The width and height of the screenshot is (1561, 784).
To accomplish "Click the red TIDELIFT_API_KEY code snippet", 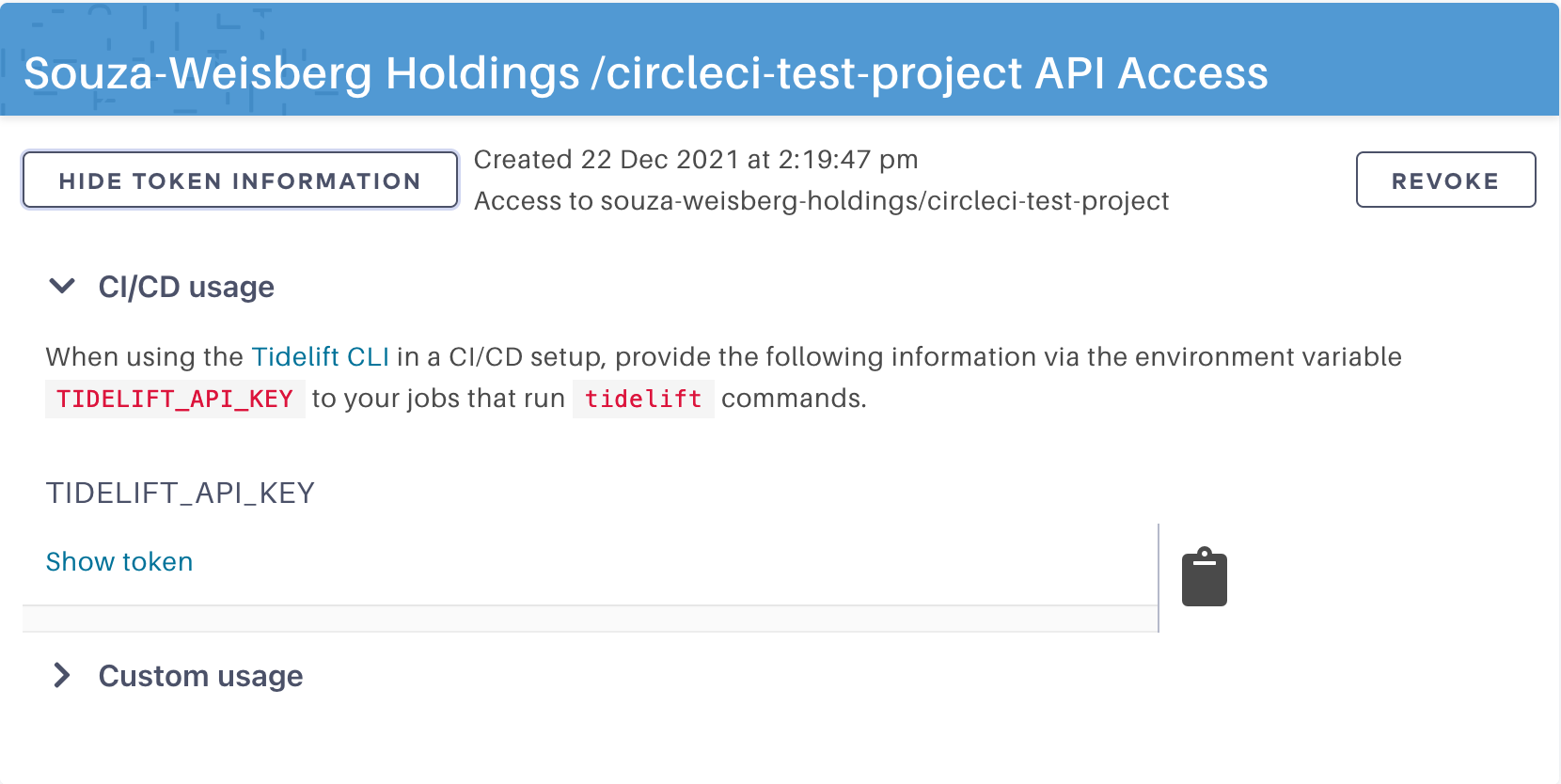I will (175, 400).
